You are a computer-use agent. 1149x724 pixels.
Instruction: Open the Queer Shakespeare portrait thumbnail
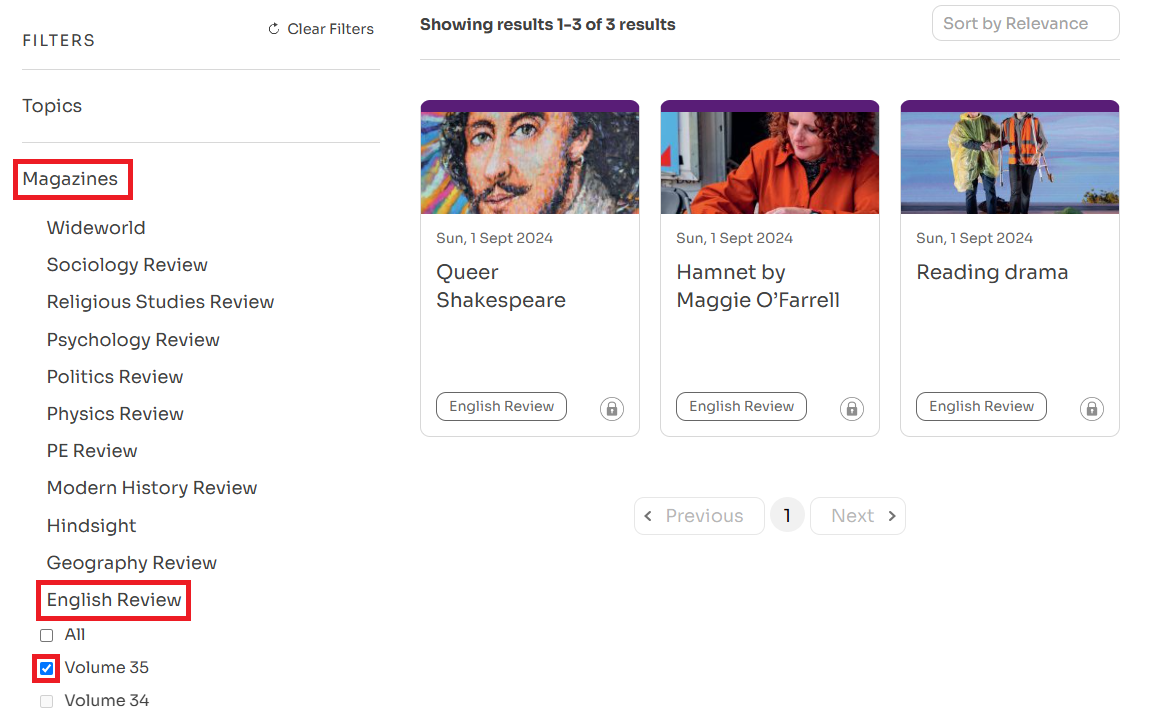point(529,162)
